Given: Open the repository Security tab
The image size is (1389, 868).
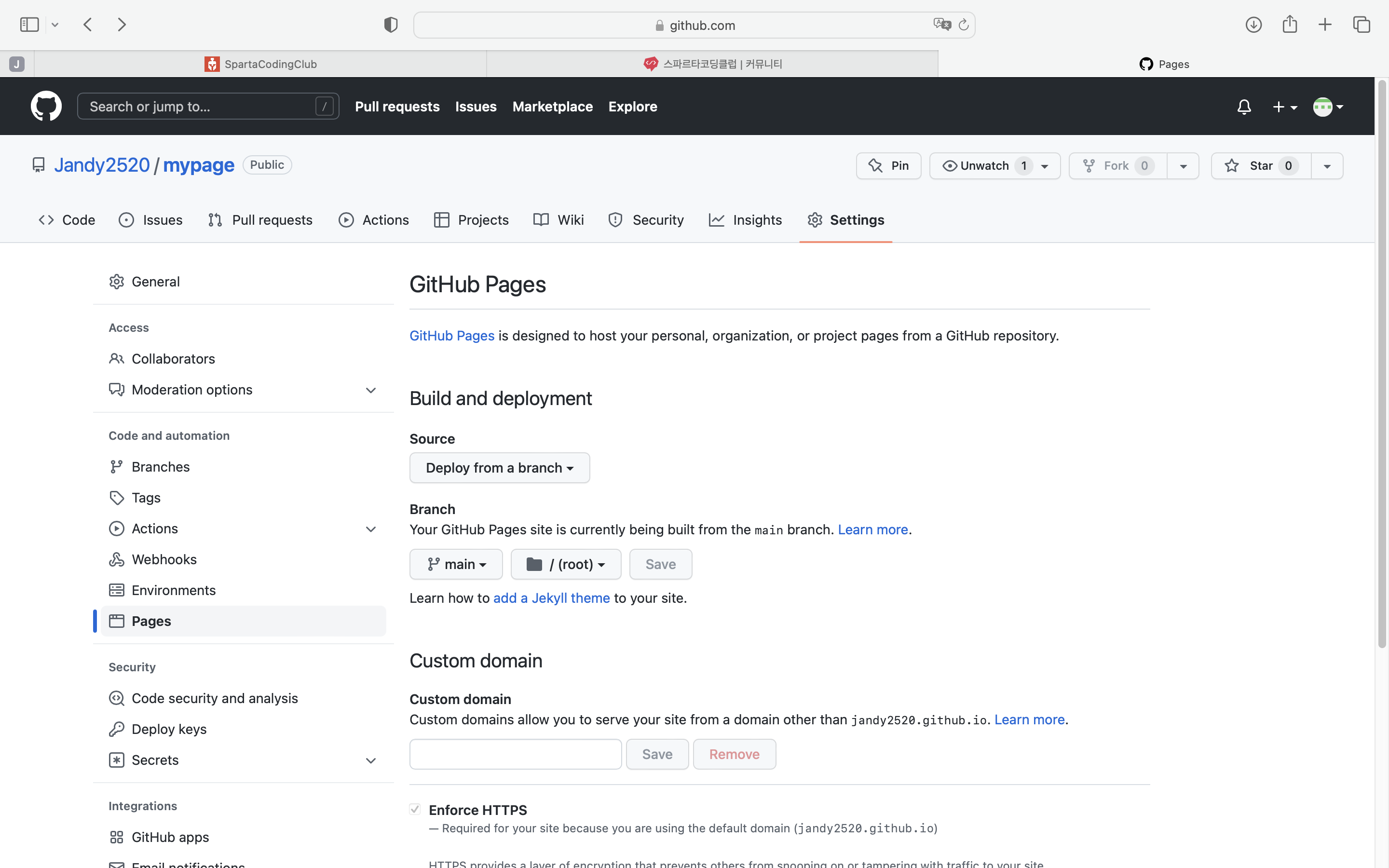Looking at the screenshot, I should [x=646, y=220].
